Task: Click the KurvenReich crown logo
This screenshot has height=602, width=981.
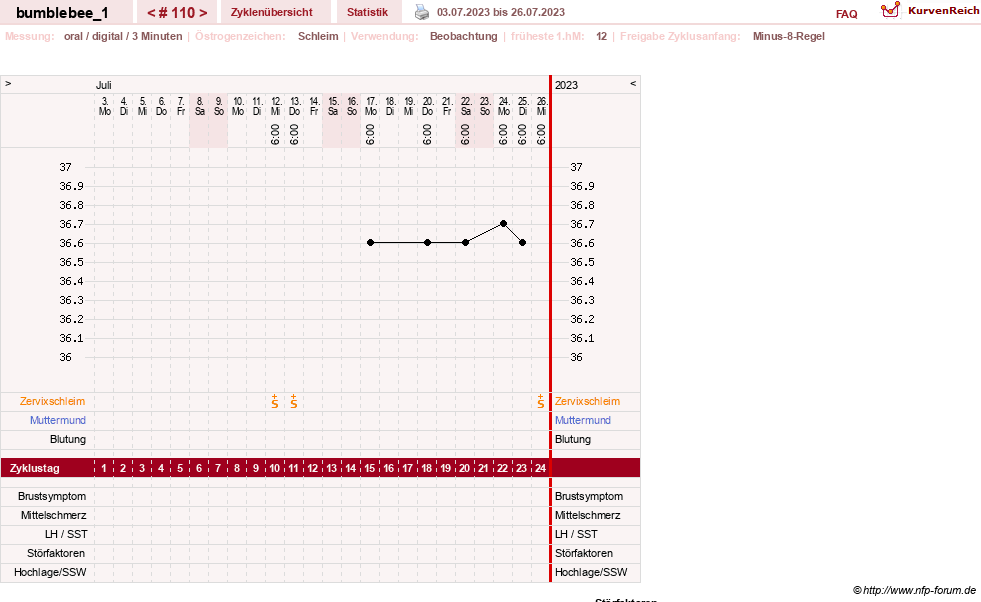Action: coord(890,10)
